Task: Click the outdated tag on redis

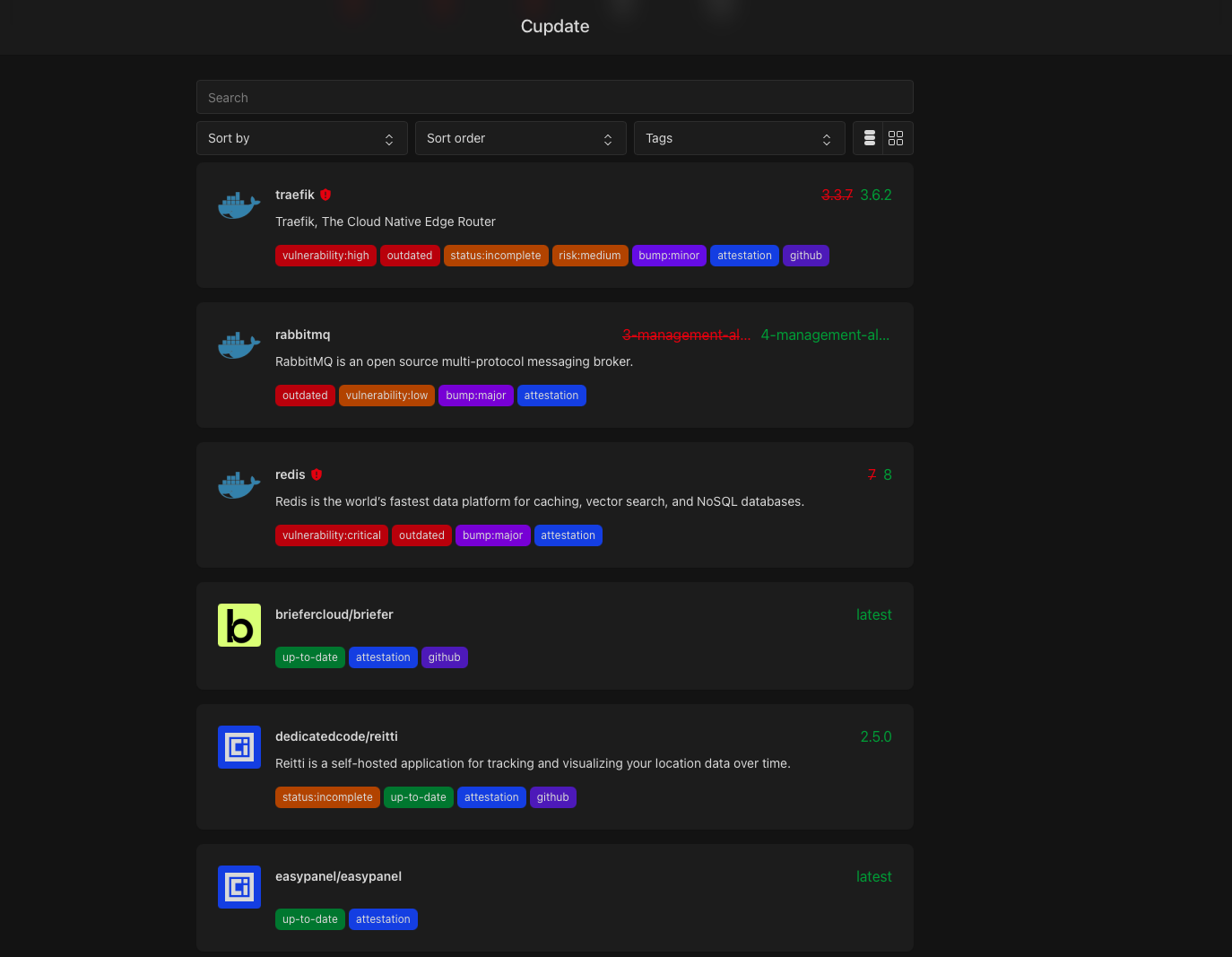Action: 421,535
